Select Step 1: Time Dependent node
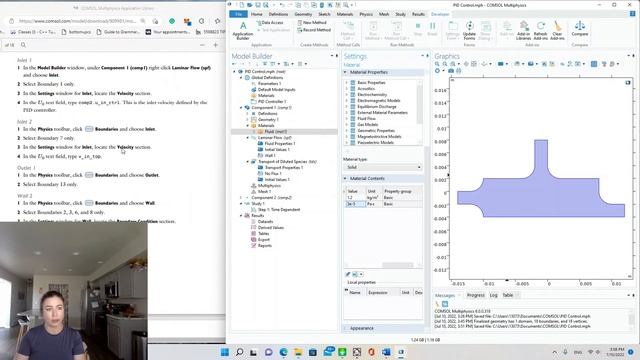This screenshot has width=640, height=360. pos(279,209)
